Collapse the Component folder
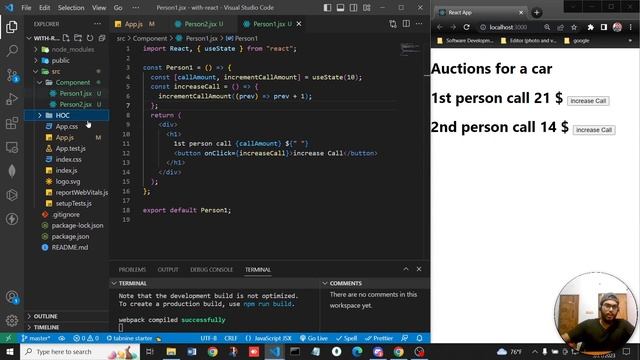This screenshot has height=360, width=640. [x=40, y=82]
